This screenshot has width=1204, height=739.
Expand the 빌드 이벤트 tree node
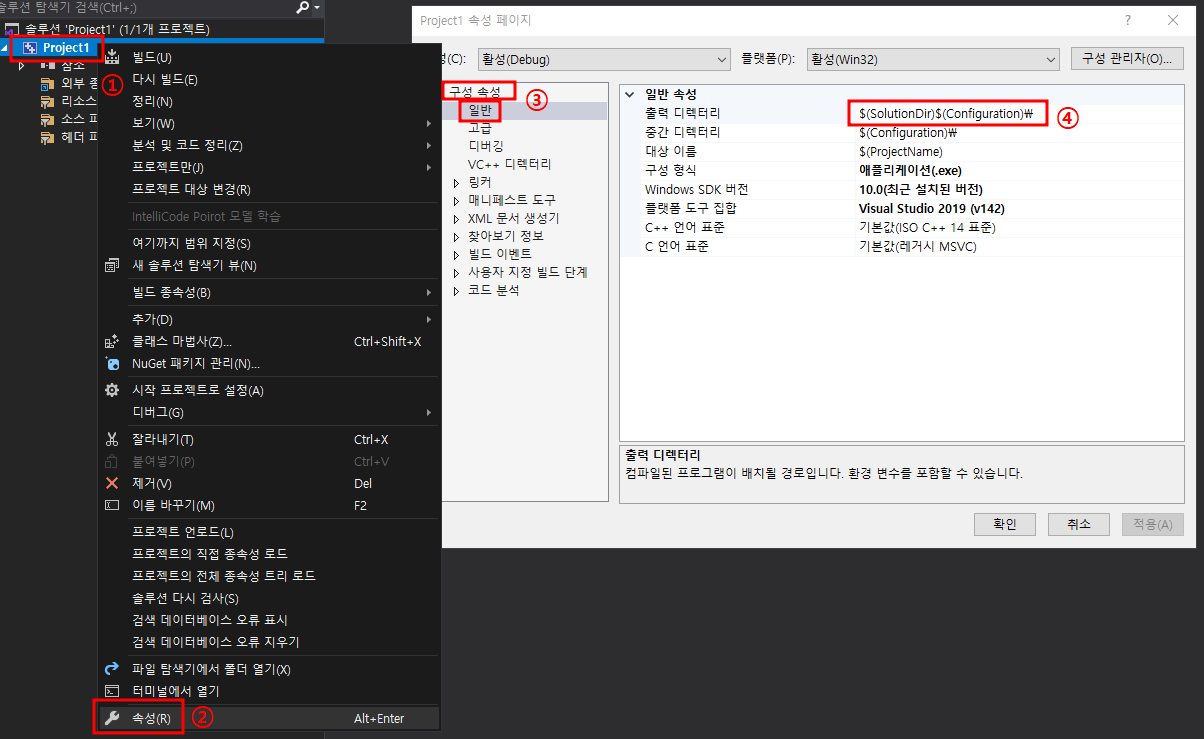[457, 254]
